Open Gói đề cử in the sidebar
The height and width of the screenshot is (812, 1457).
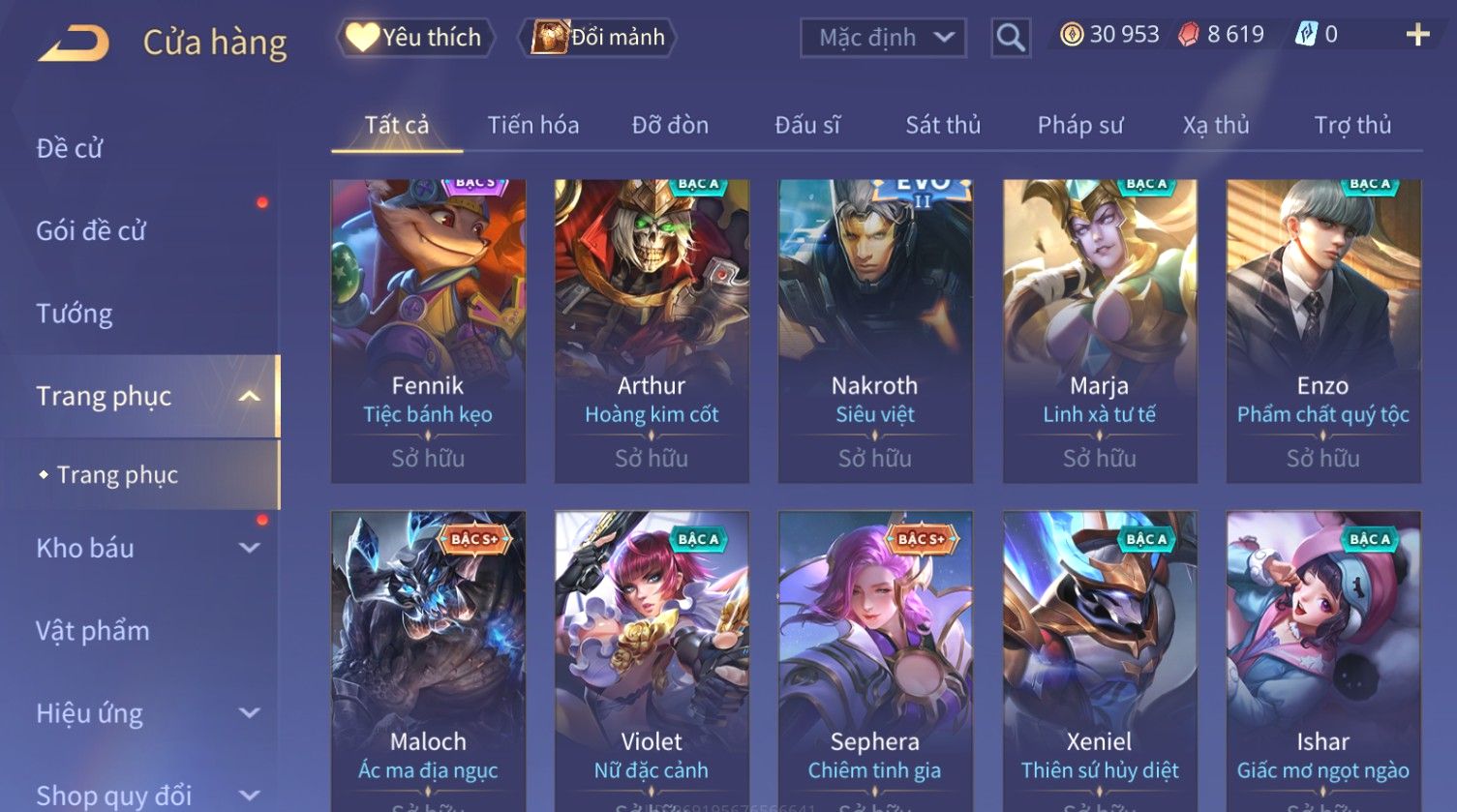[x=91, y=230]
